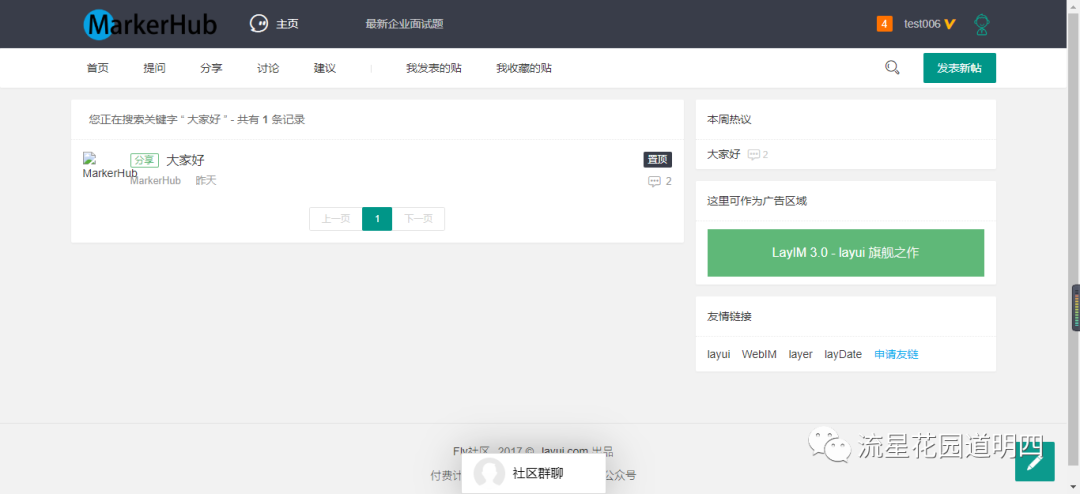Click comment icon in 本周热议 entry
This screenshot has height=494, width=1080.
[x=754, y=154]
